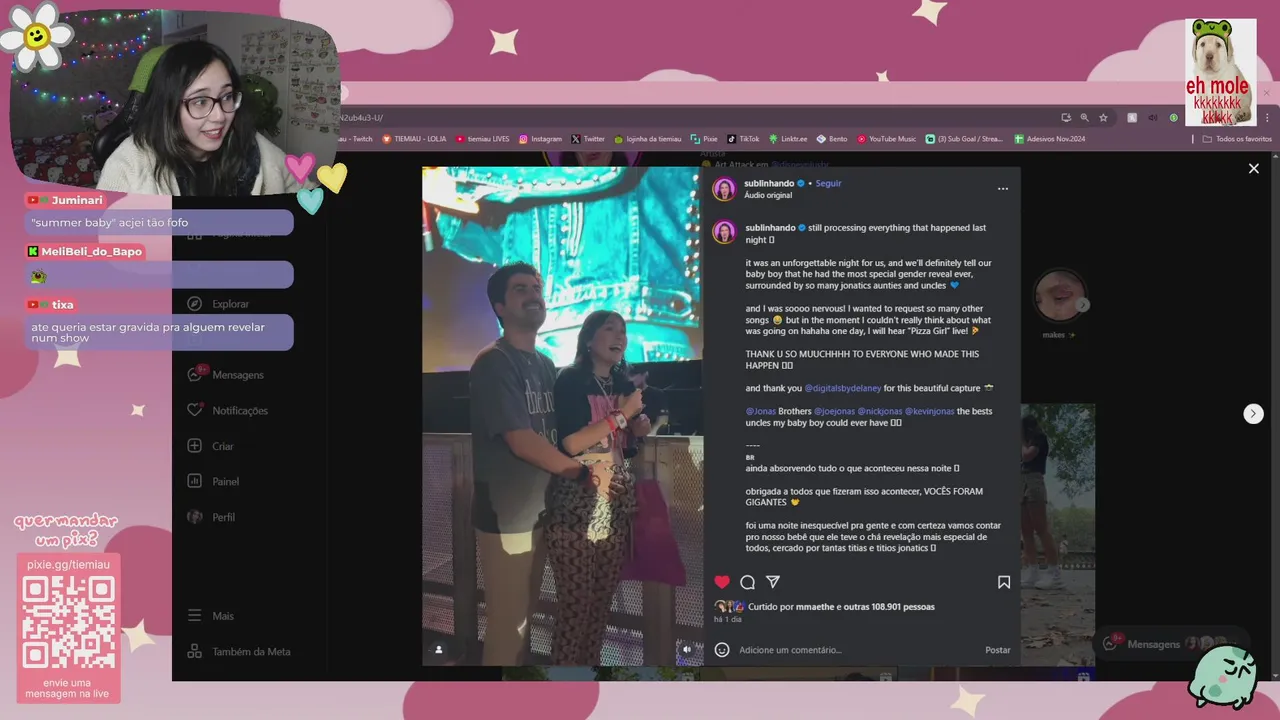
Task: Mute or unmute the video's sound
Action: click(686, 649)
